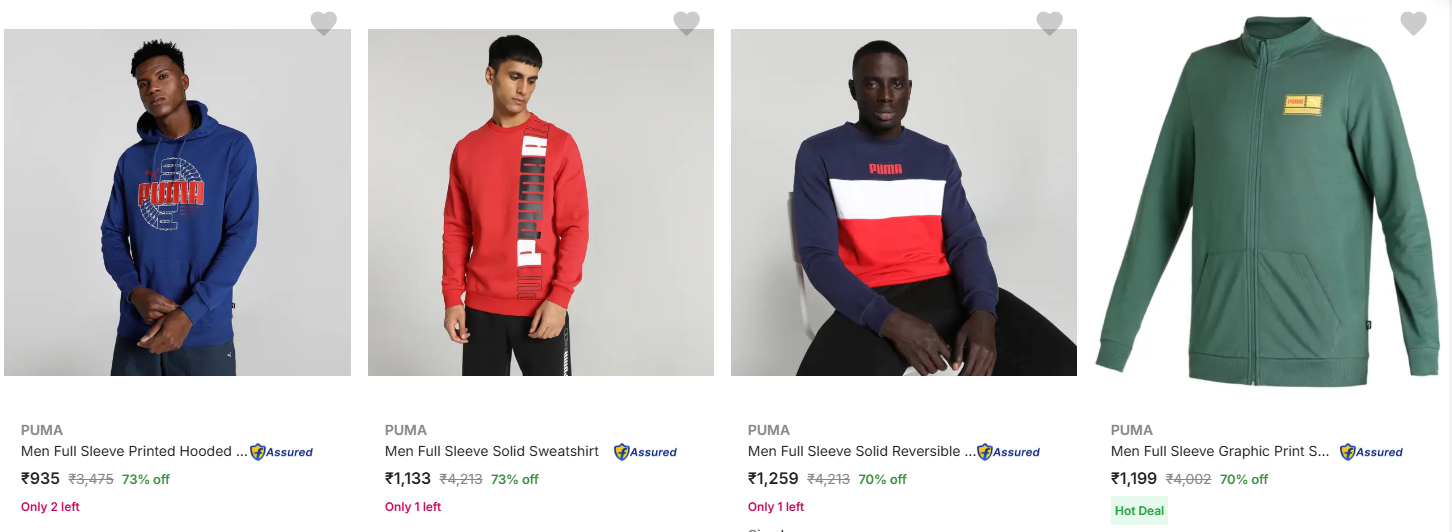Image resolution: width=1452 pixels, height=532 pixels.
Task: View navy white red sweatshirt photo
Action: pyautogui.click(x=904, y=203)
